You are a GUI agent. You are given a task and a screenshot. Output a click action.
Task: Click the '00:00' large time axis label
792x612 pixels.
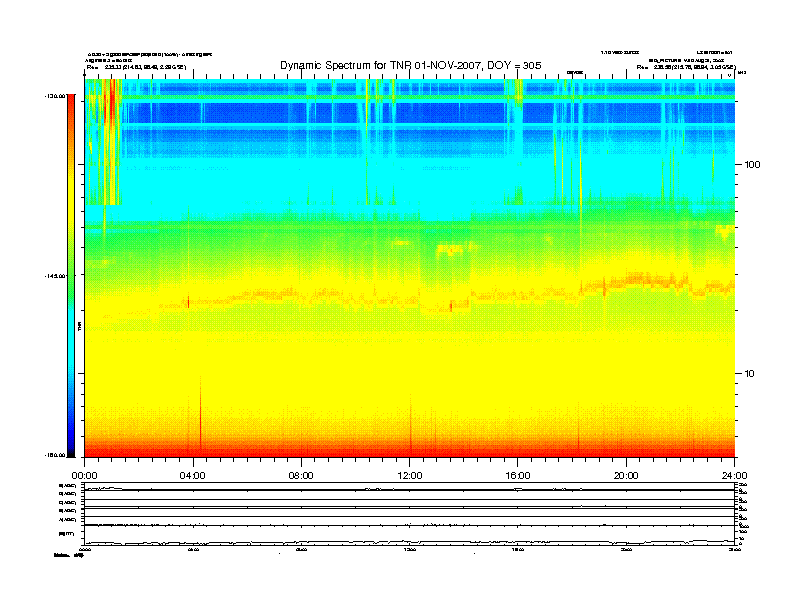(x=84, y=476)
